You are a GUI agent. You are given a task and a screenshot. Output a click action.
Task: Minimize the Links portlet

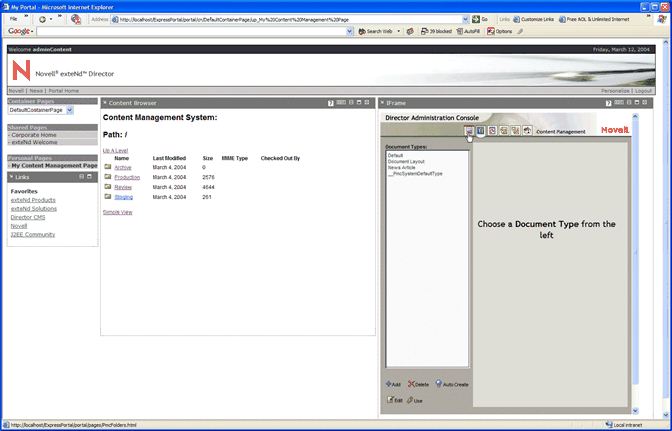pyautogui.click(x=81, y=177)
